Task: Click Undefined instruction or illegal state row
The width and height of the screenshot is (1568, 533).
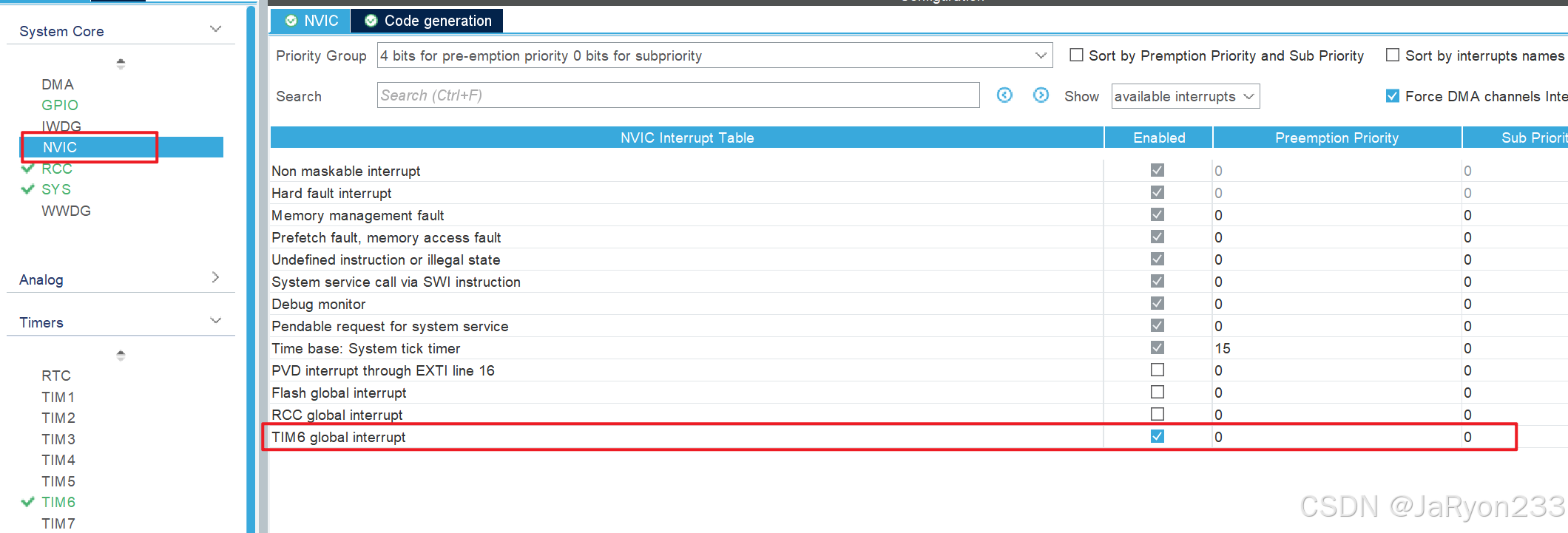Action: tap(919, 259)
